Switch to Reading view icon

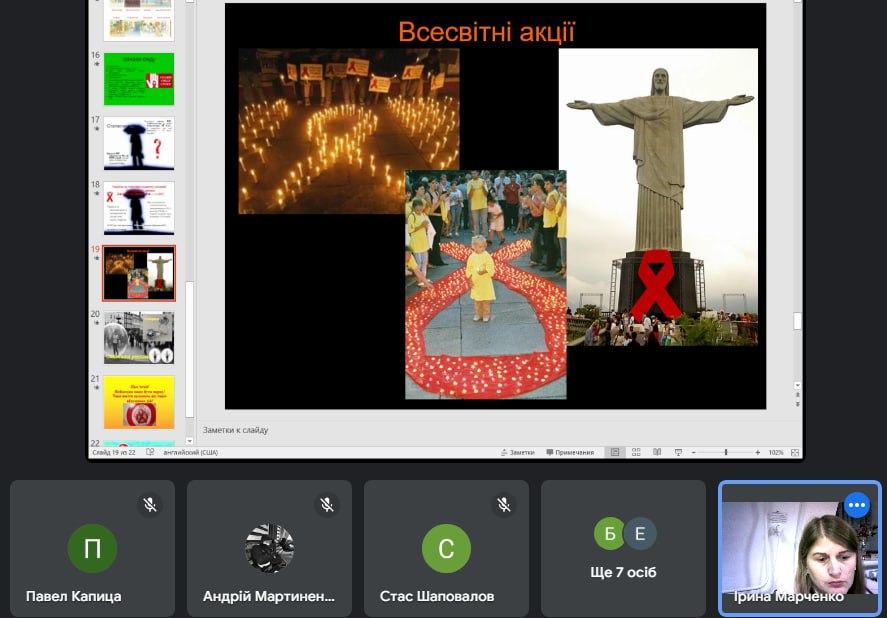click(657, 452)
